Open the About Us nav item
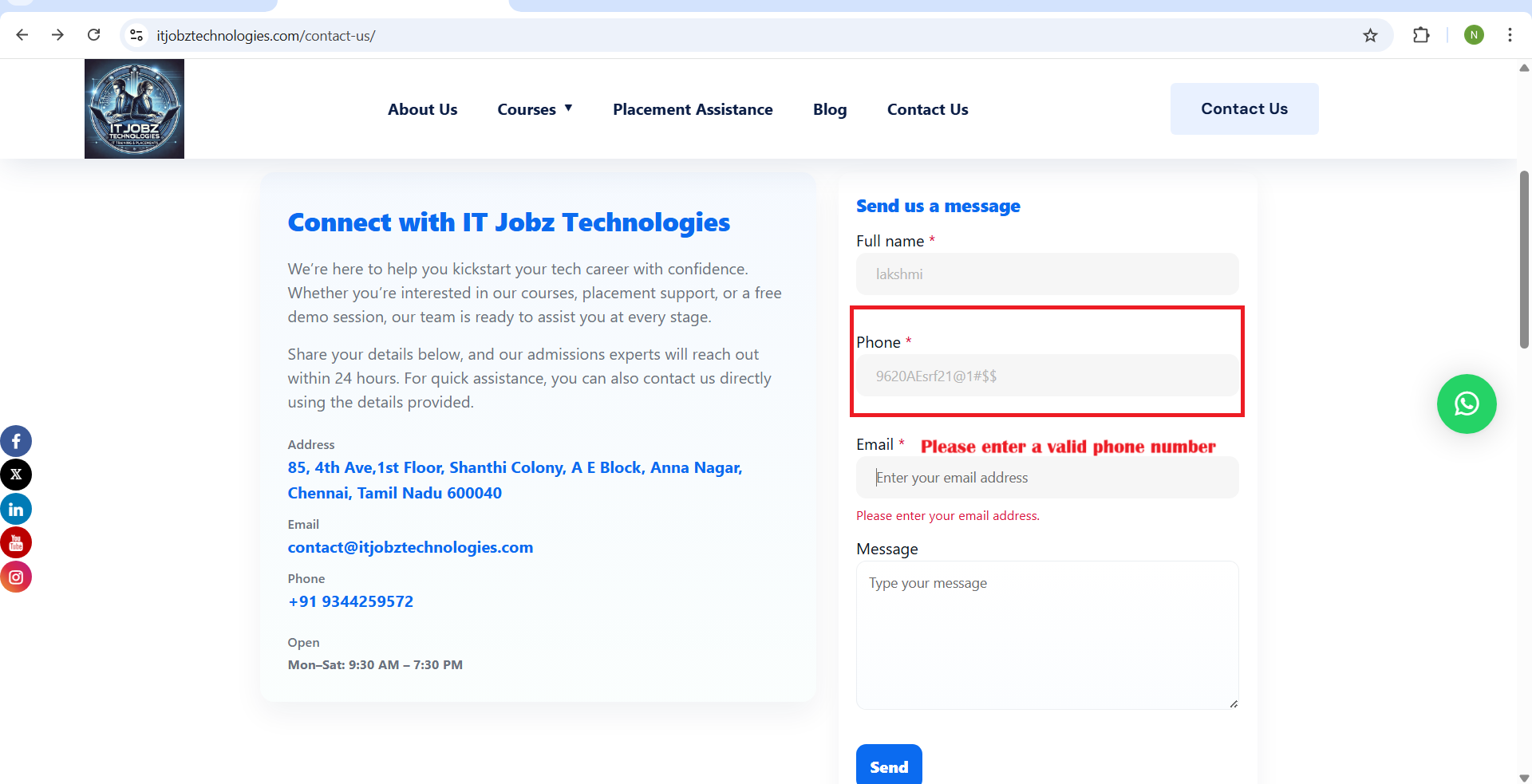 click(x=422, y=109)
